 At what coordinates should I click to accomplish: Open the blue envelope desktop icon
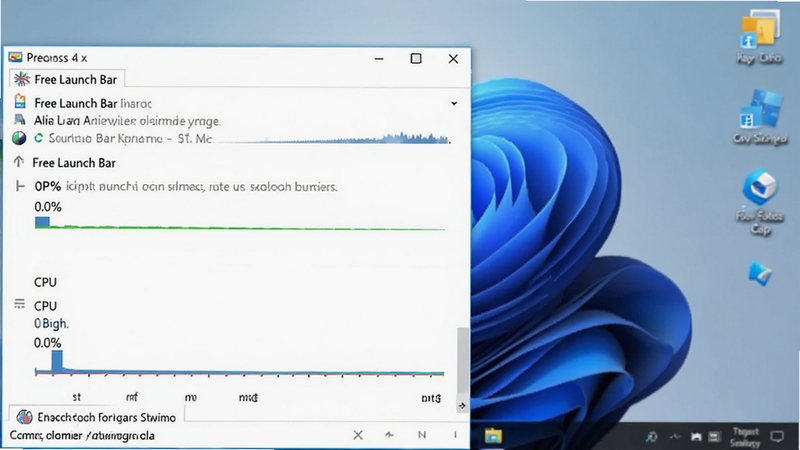760,274
